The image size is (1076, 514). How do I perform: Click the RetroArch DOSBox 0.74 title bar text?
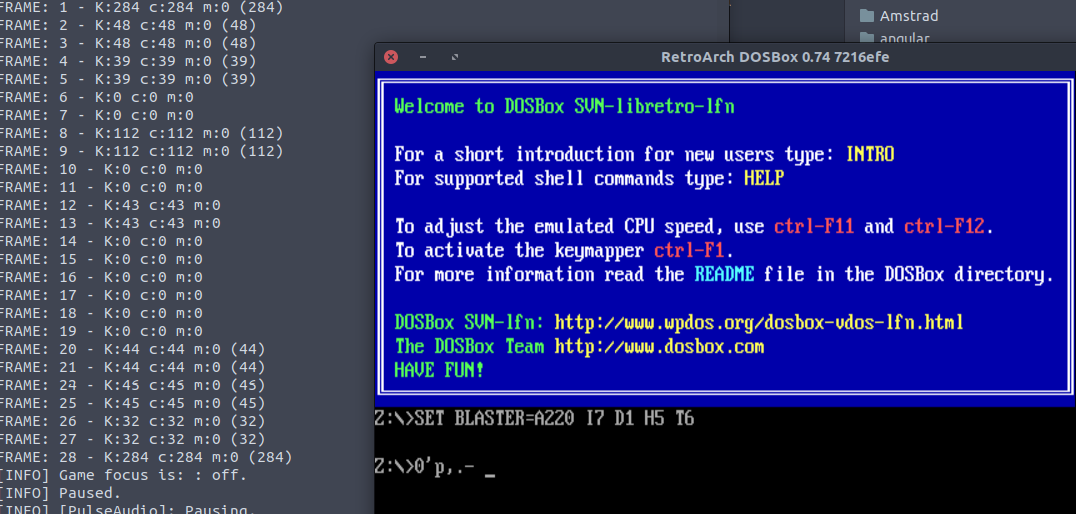[x=775, y=57]
